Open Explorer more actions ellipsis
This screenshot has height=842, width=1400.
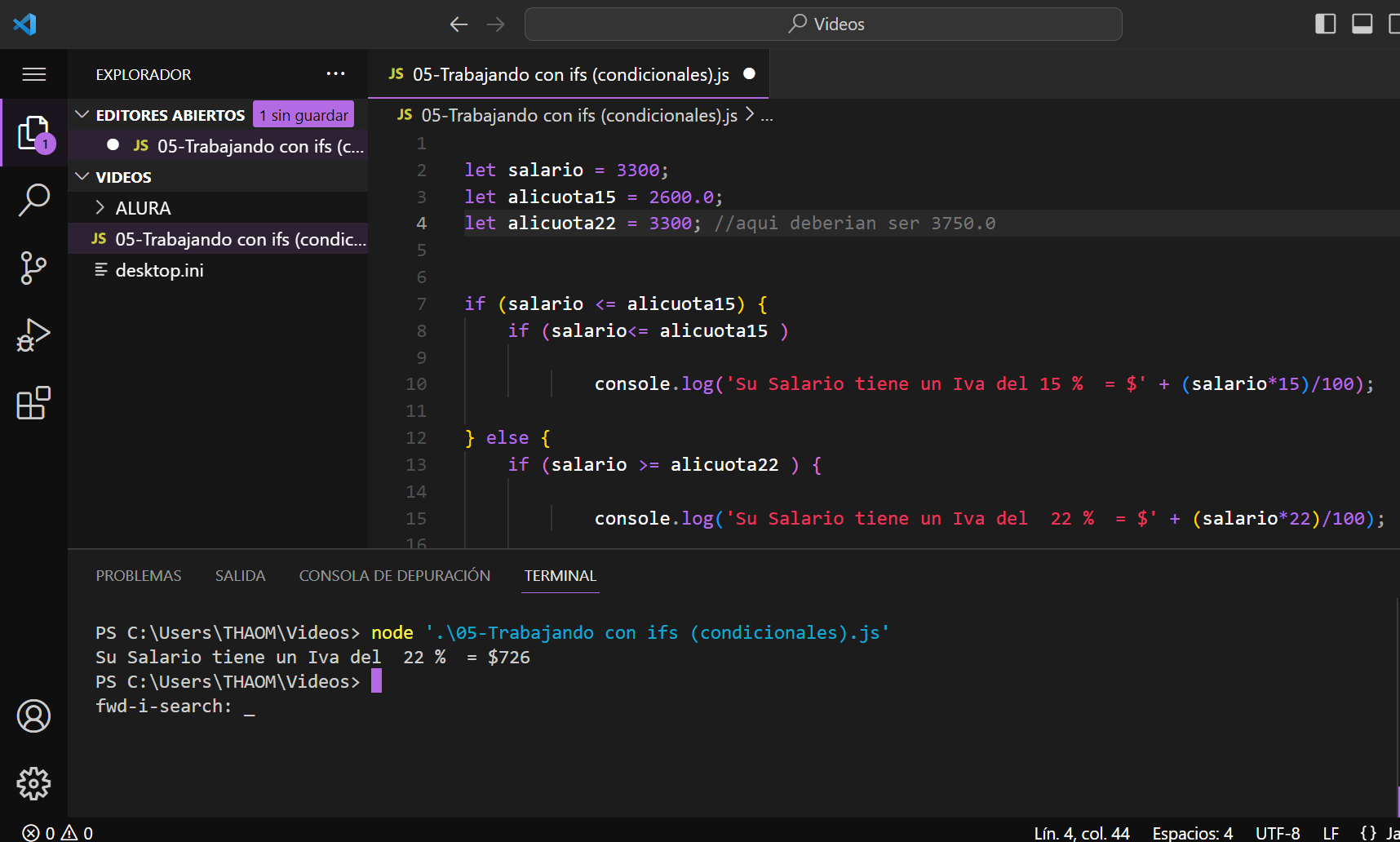[335, 74]
